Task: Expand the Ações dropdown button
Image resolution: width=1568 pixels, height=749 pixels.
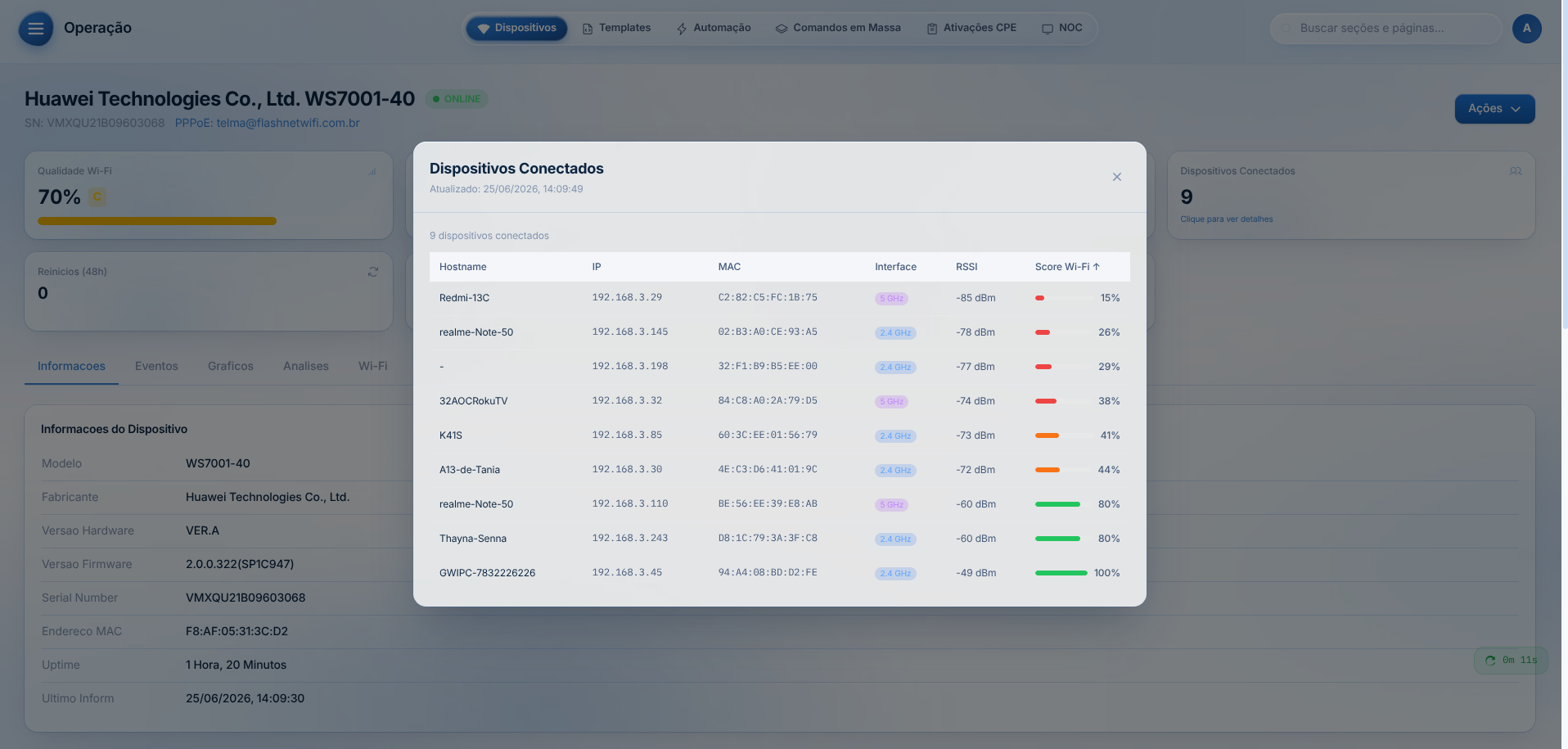Action: point(1494,109)
